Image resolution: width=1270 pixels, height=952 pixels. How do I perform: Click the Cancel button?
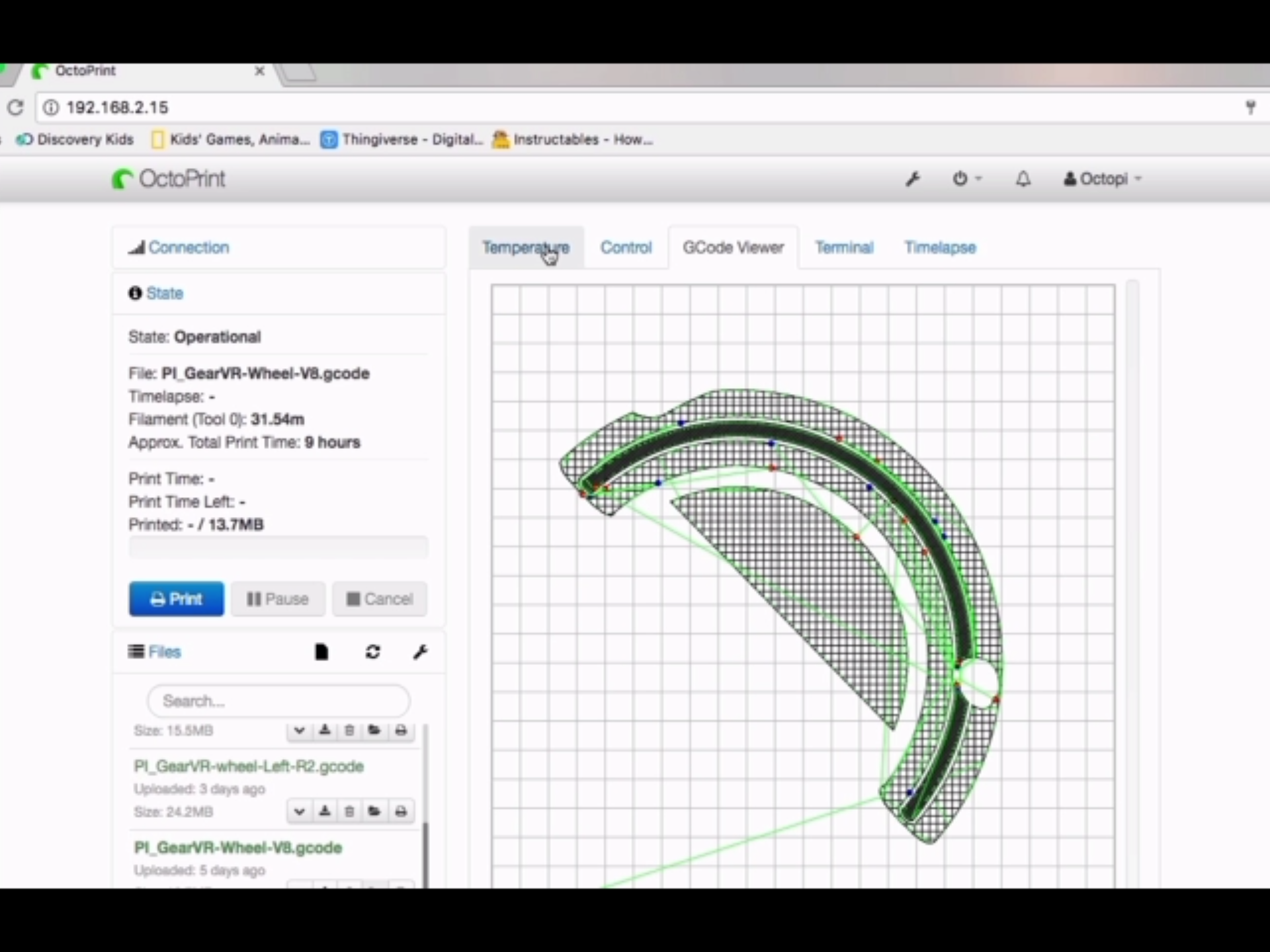click(x=380, y=599)
